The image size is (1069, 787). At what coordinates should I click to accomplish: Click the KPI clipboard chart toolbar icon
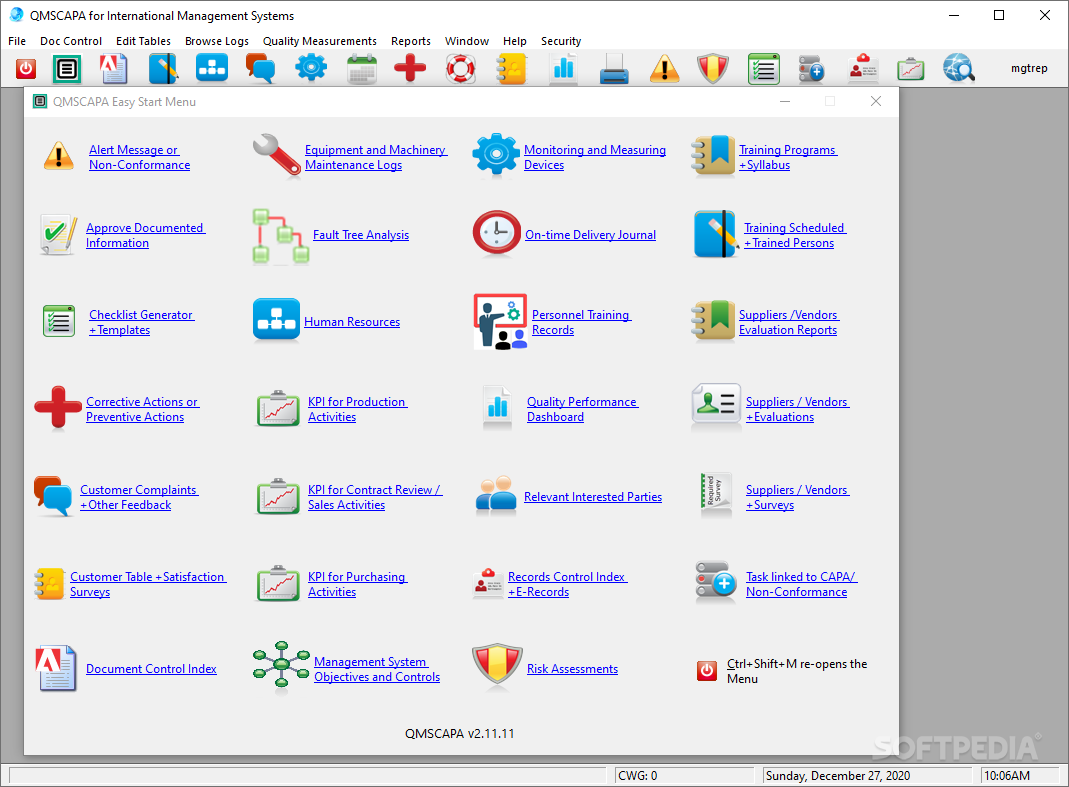click(911, 70)
